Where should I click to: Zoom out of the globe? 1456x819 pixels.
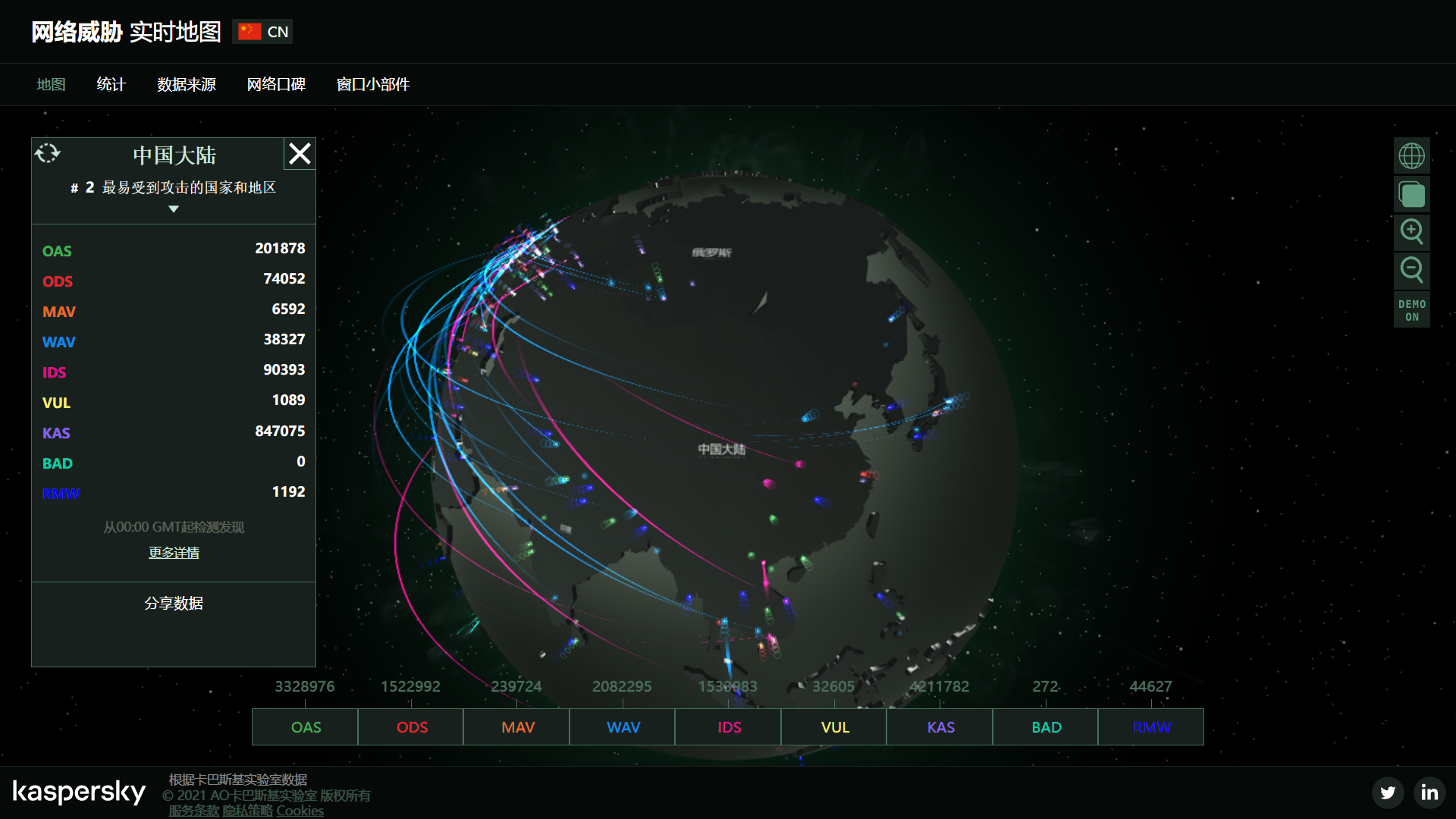[x=1411, y=270]
